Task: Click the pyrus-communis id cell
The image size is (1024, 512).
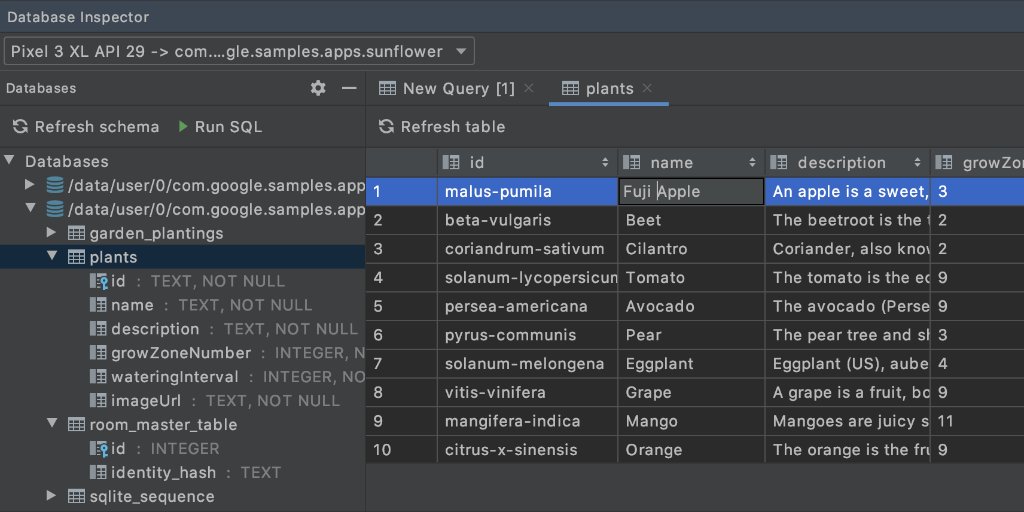Action: click(527, 335)
